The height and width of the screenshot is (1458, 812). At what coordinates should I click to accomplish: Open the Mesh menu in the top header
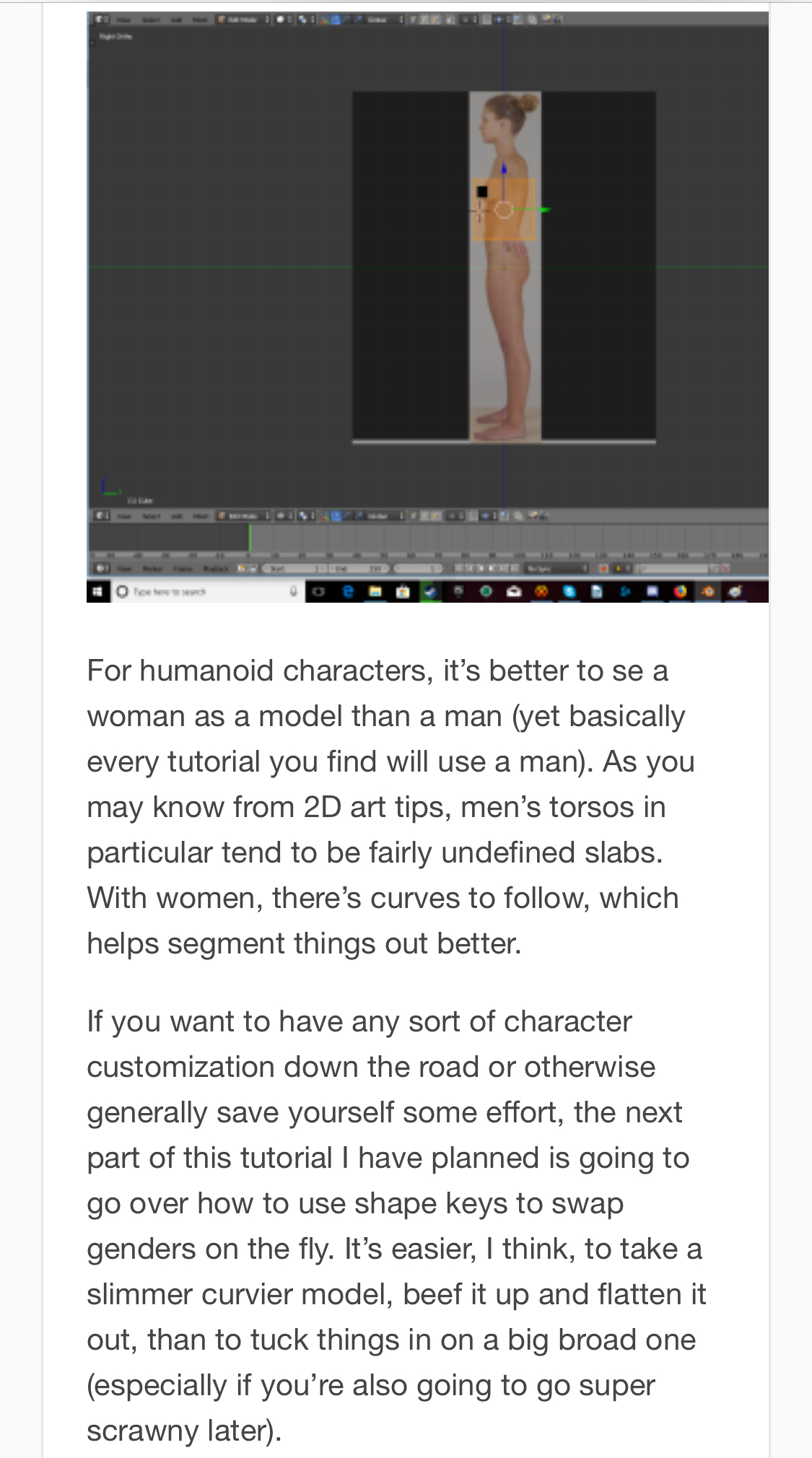200,19
